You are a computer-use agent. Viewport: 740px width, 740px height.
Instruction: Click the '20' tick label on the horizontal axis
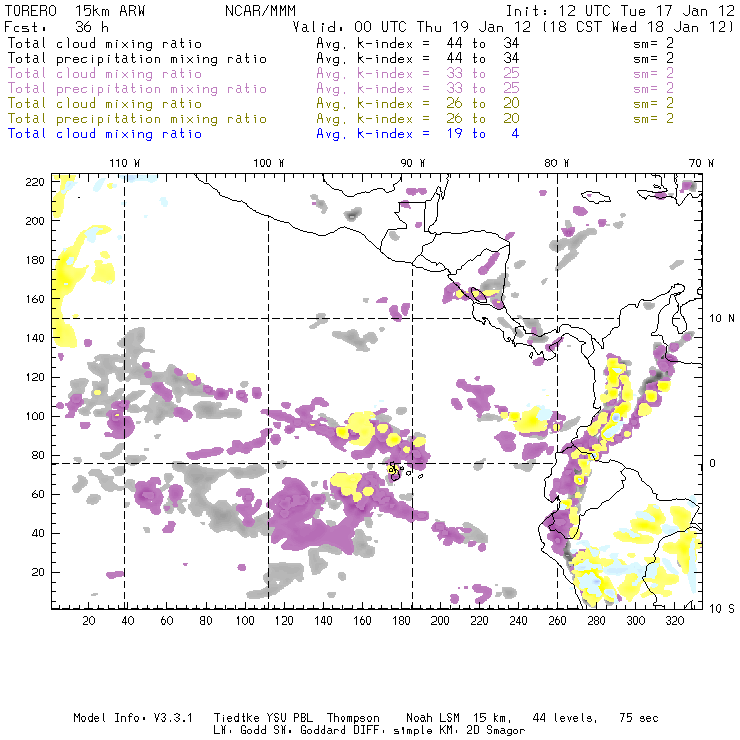(89, 621)
